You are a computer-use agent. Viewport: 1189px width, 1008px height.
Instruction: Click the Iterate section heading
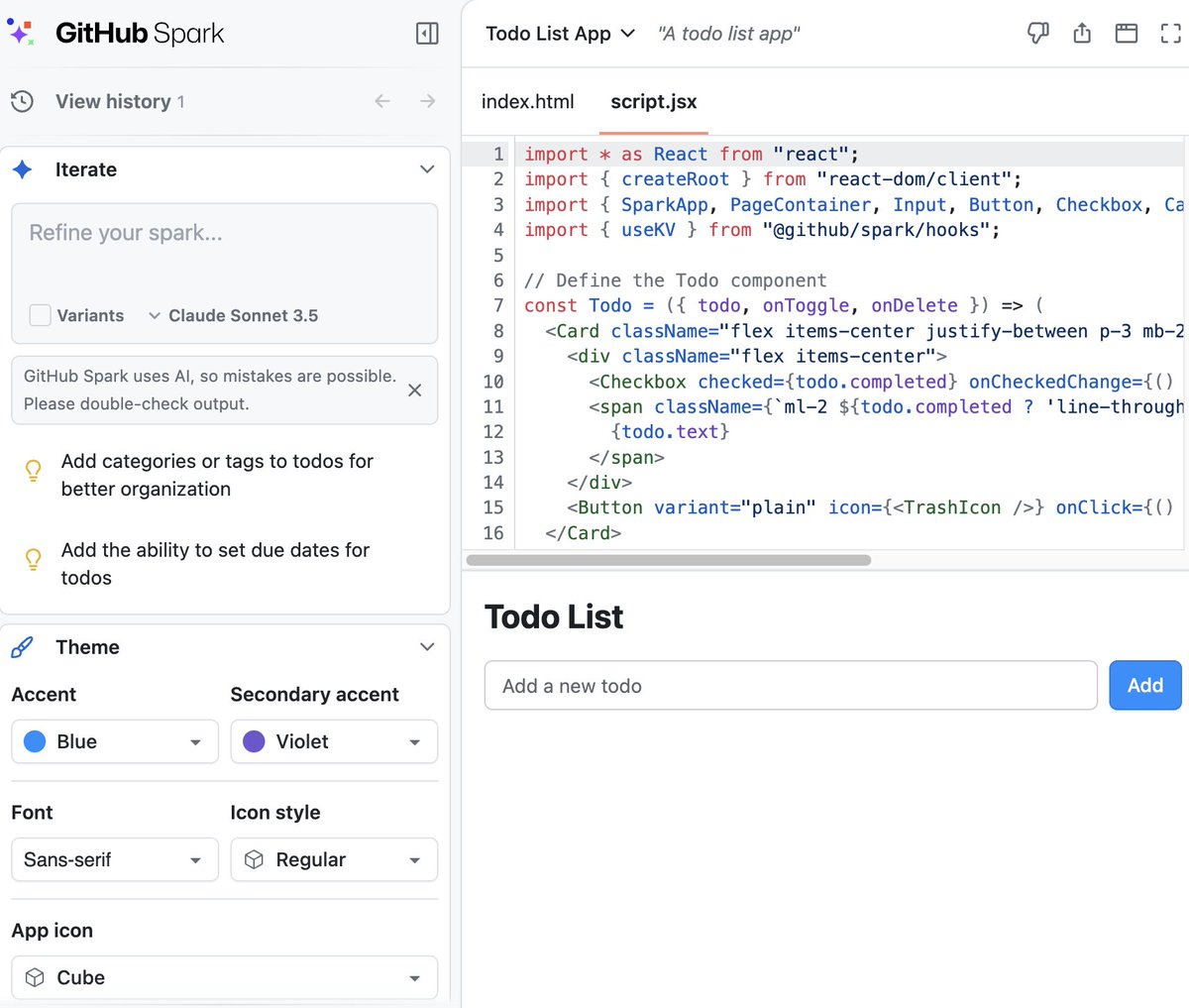86,169
